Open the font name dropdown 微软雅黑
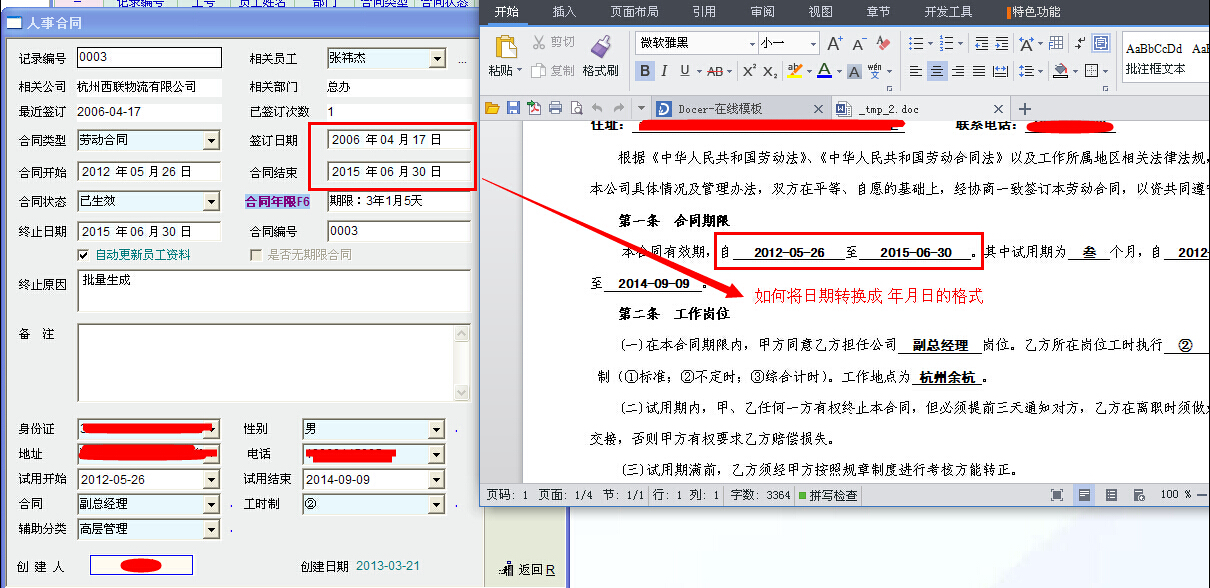Viewport: 1210px width, 588px height. pos(752,44)
